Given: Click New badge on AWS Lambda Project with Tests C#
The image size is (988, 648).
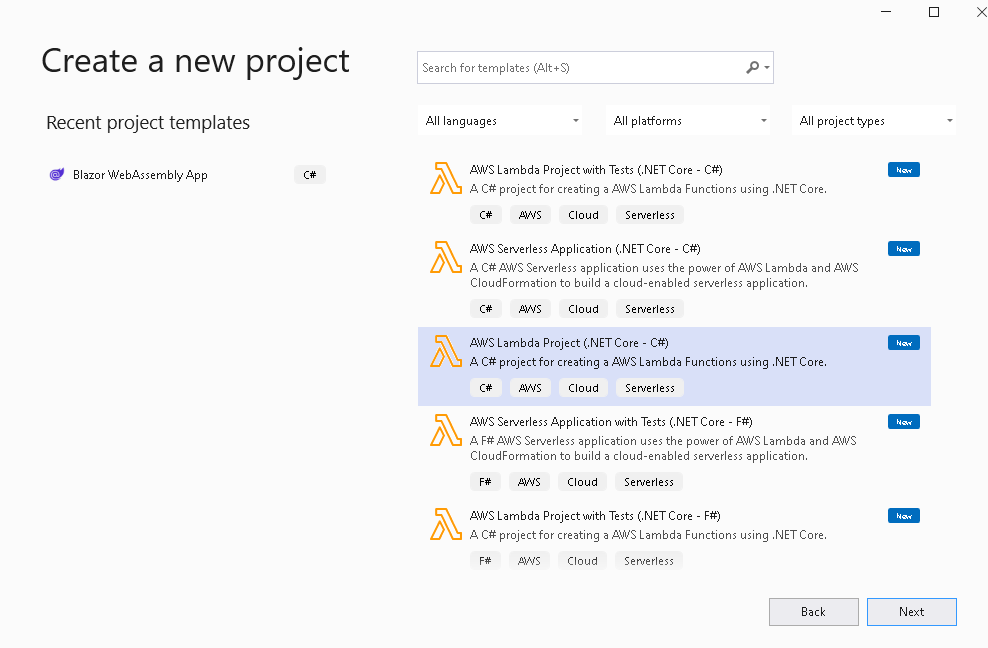Looking at the screenshot, I should pos(904,170).
